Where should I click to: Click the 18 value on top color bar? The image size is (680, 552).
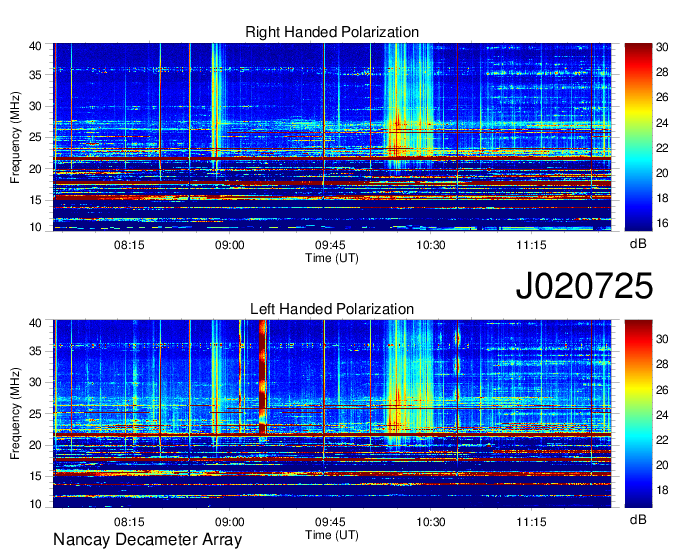[x=662, y=199]
